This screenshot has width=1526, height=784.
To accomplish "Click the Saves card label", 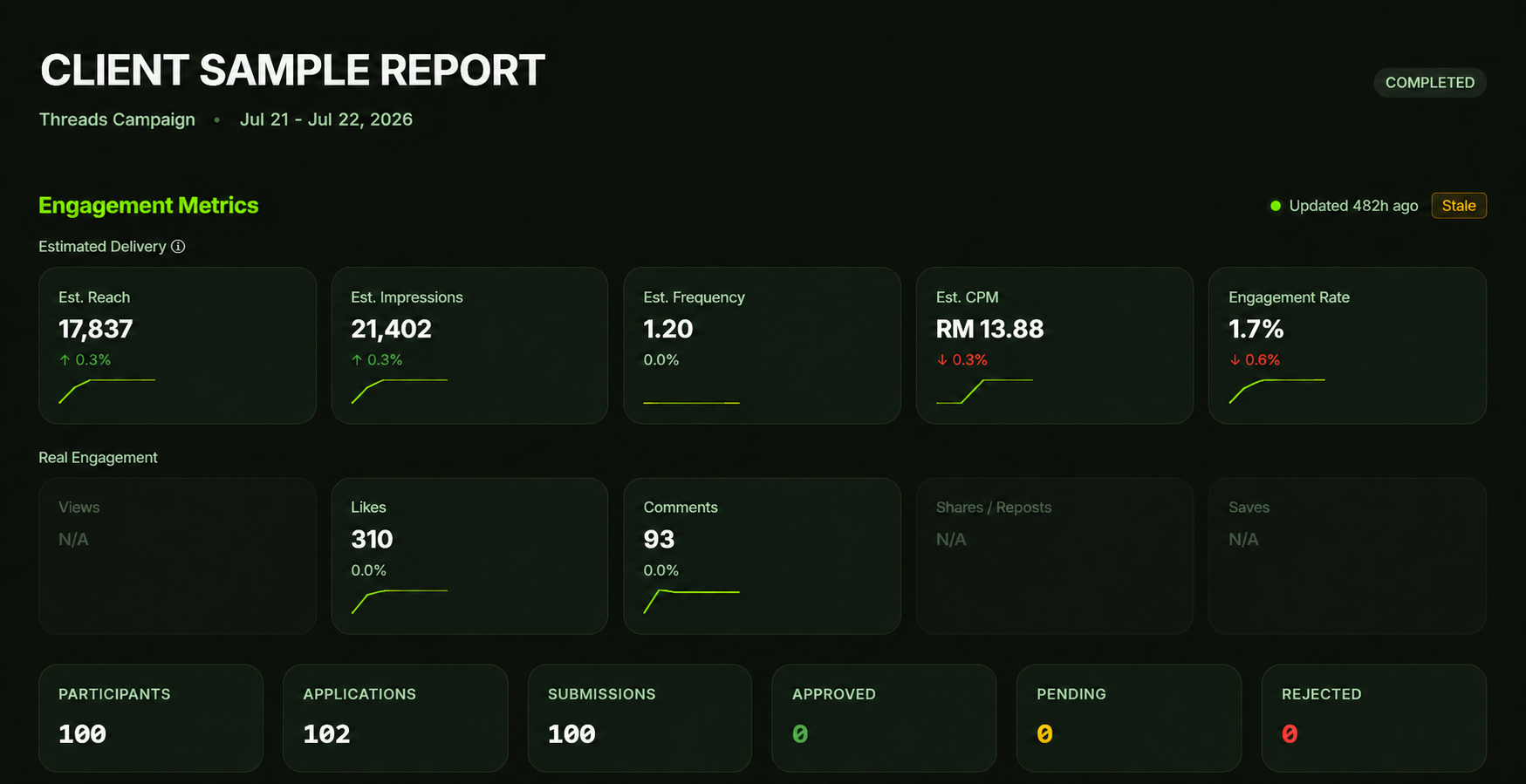I will (1249, 508).
